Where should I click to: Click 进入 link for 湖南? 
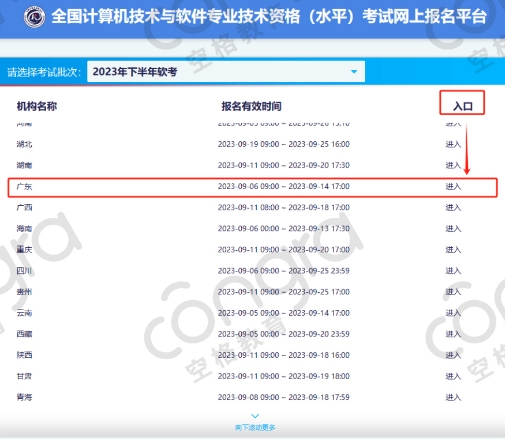pos(453,165)
